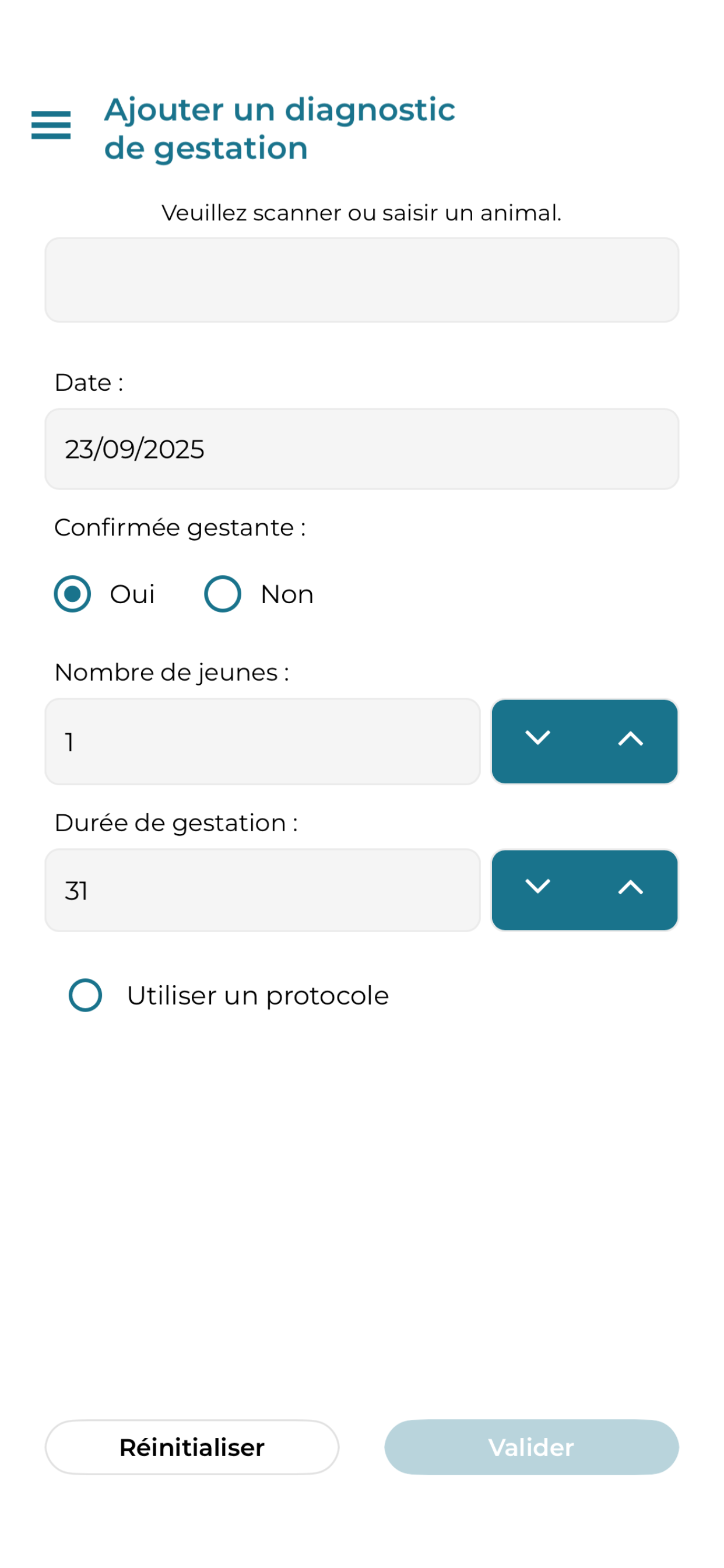The width and height of the screenshot is (724, 1568).
Task: Click the Confirmée gestante label
Action: (x=180, y=528)
